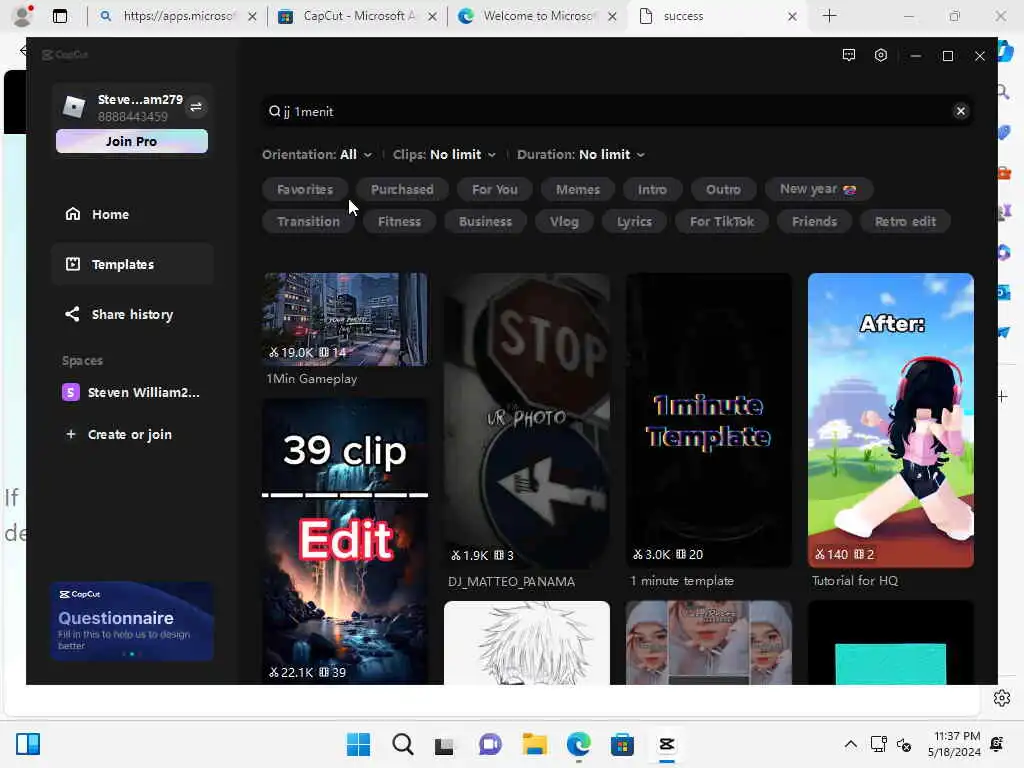Open taskbar Search
This screenshot has width=1024, height=768.
click(402, 744)
